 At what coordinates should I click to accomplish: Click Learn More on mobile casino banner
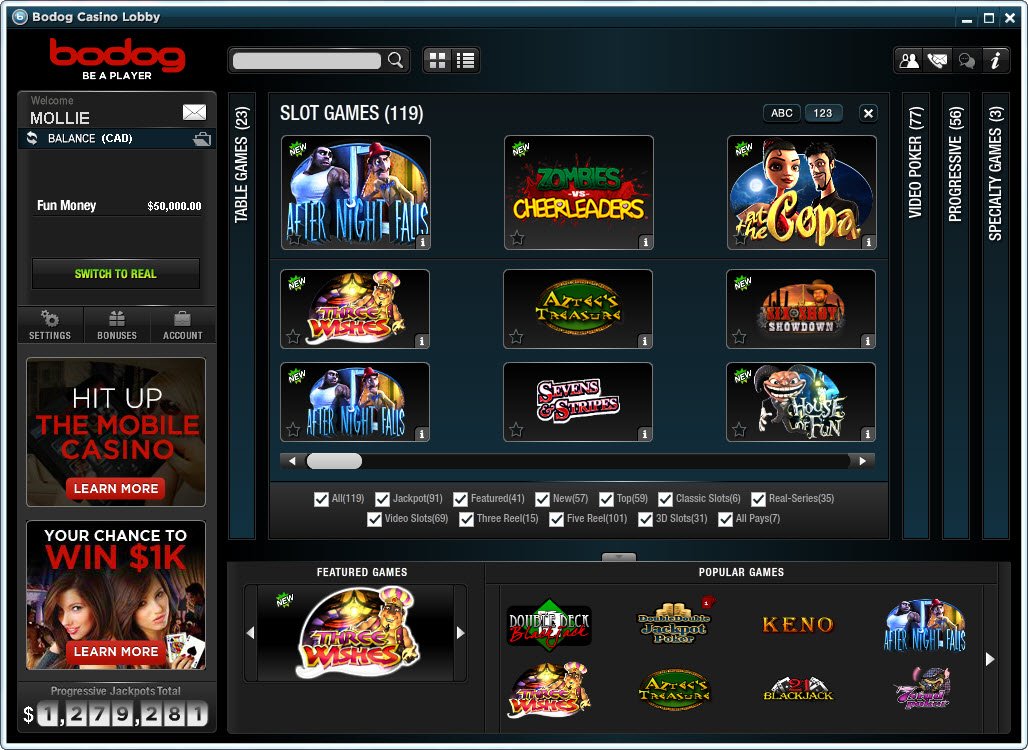[115, 488]
